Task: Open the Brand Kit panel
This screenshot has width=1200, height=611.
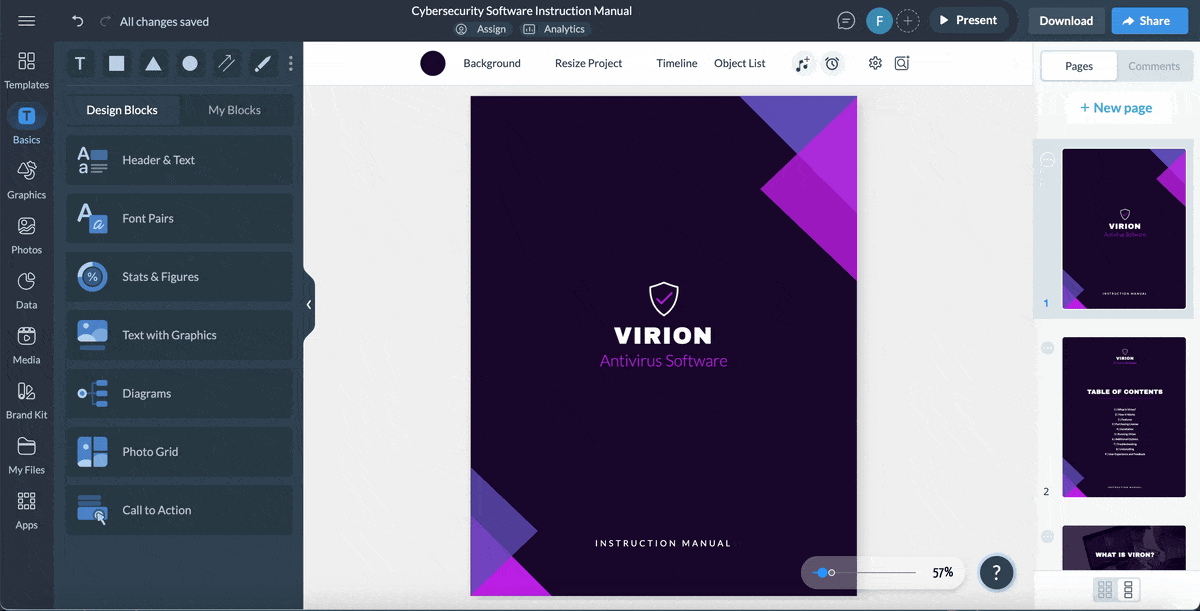Action: (27, 400)
